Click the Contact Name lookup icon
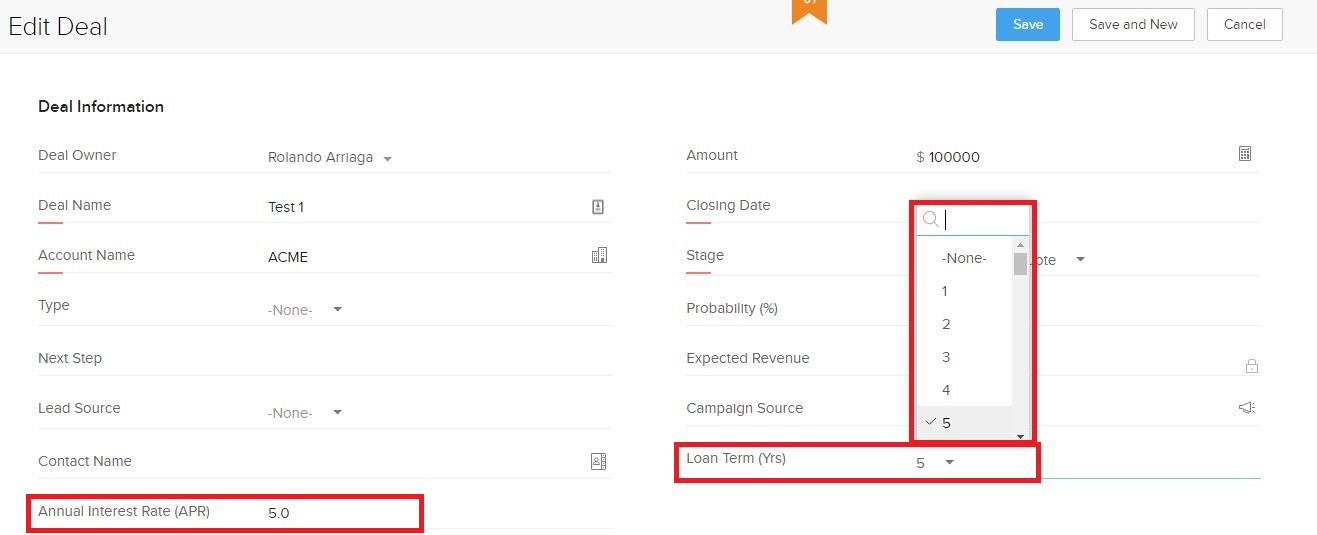Viewport: 1317px width, 535px height. pos(598,461)
